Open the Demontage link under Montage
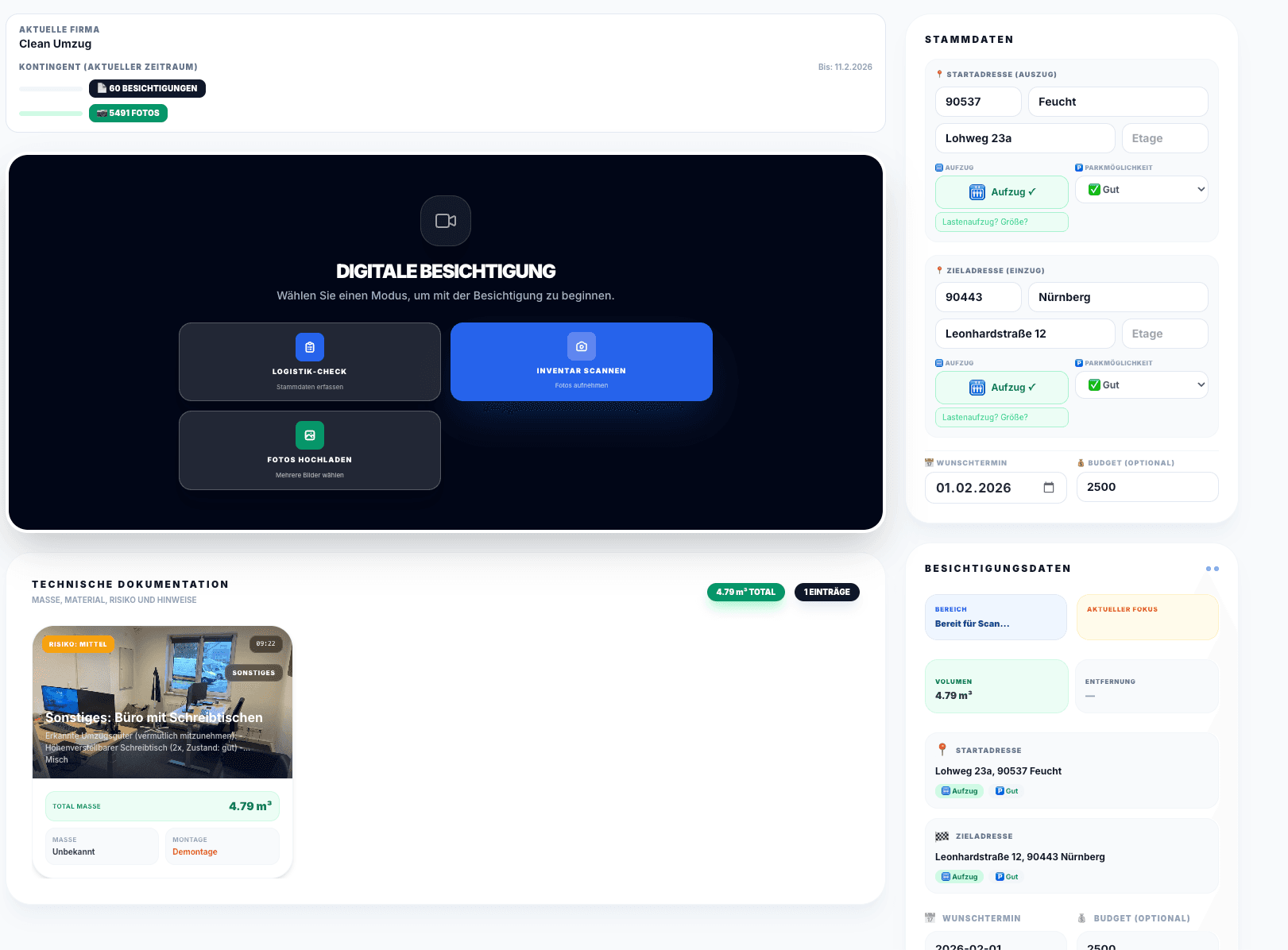 194,851
